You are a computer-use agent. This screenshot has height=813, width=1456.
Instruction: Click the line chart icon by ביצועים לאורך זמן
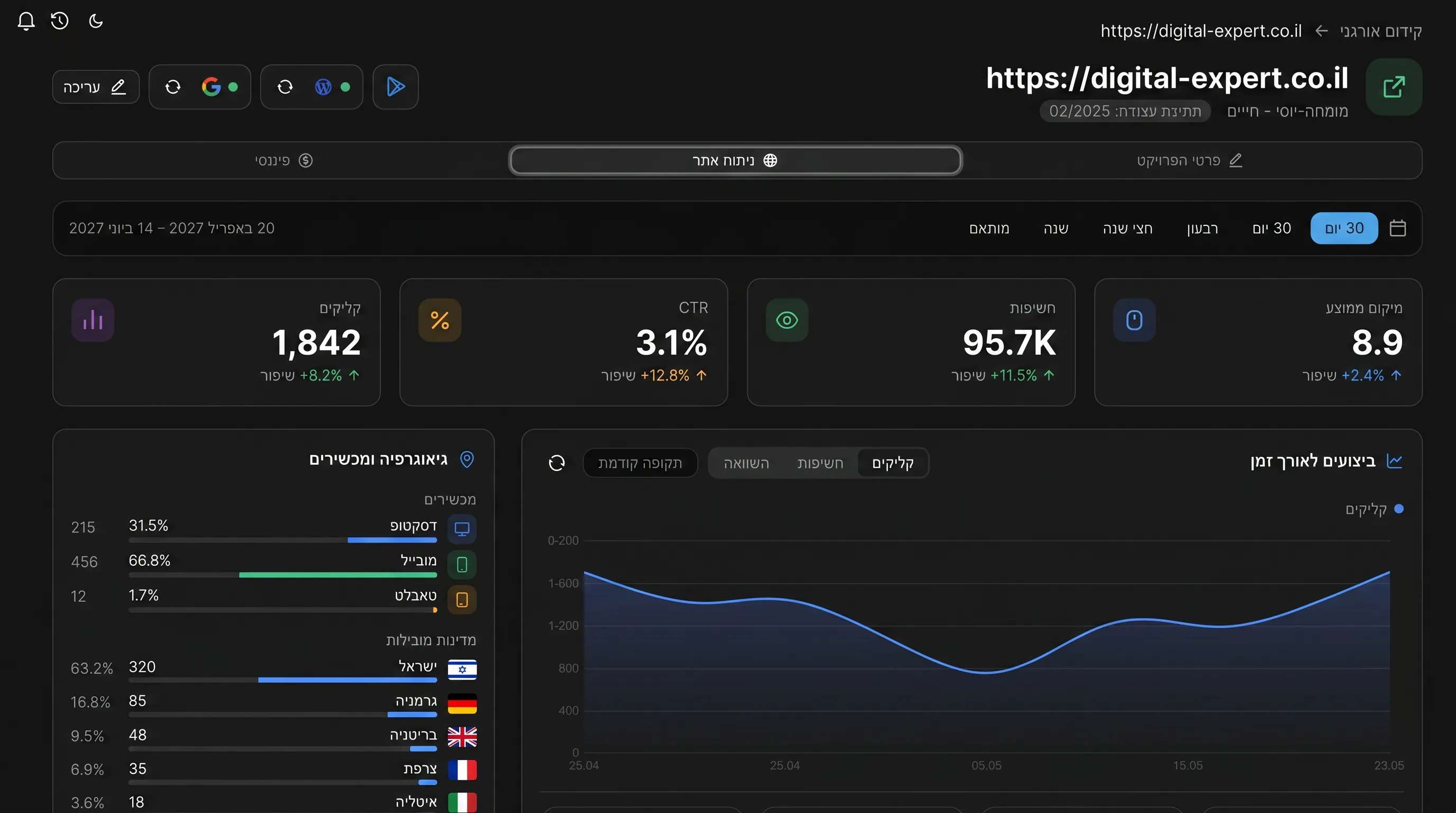click(x=1395, y=462)
